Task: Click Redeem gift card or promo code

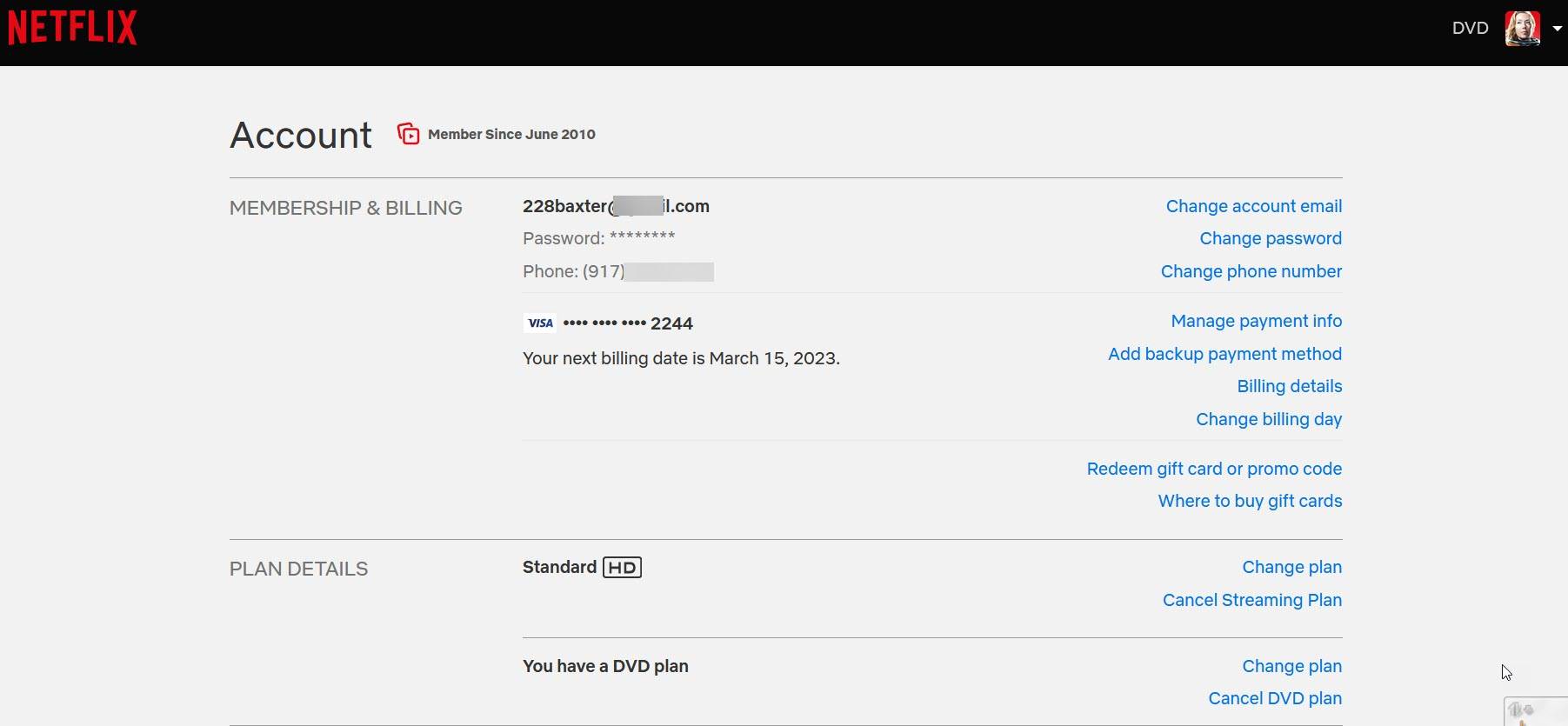Action: click(1214, 469)
